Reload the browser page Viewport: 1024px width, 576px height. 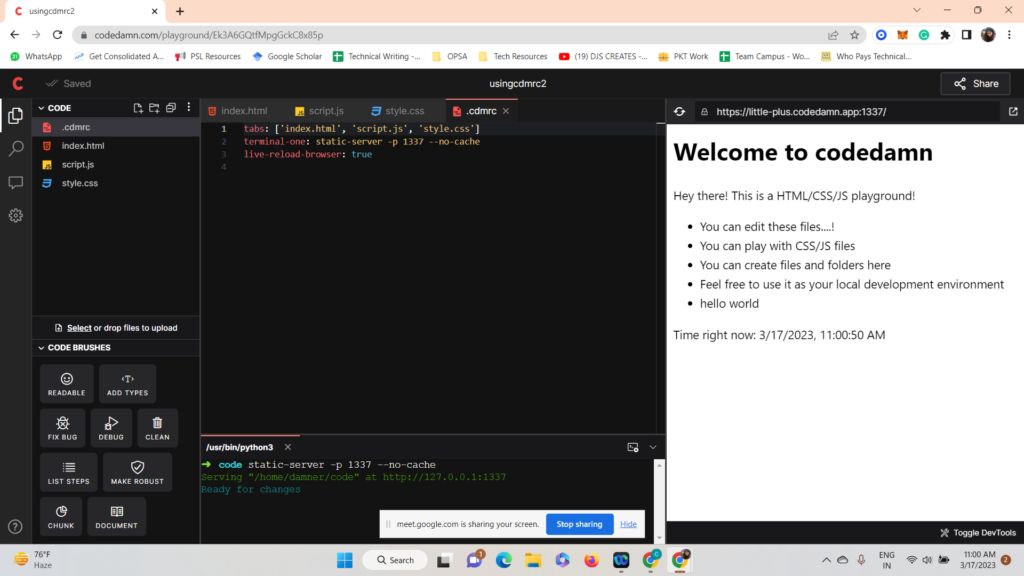[x=57, y=35]
